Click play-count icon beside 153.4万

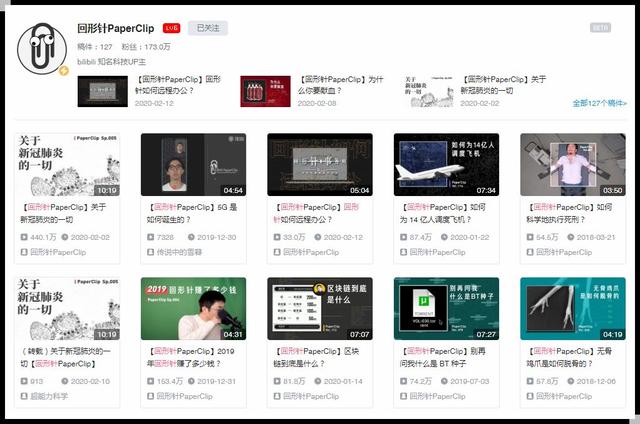pos(151,381)
